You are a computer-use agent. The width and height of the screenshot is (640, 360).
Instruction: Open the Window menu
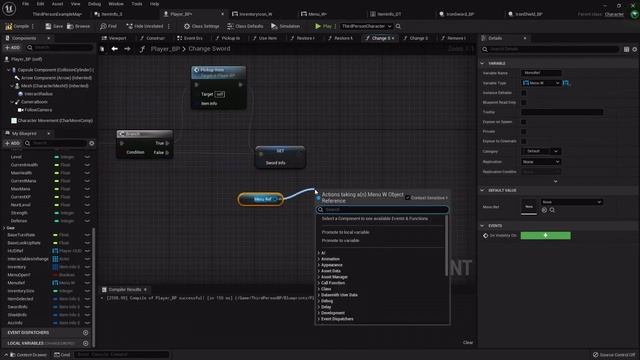click(x=116, y=4)
